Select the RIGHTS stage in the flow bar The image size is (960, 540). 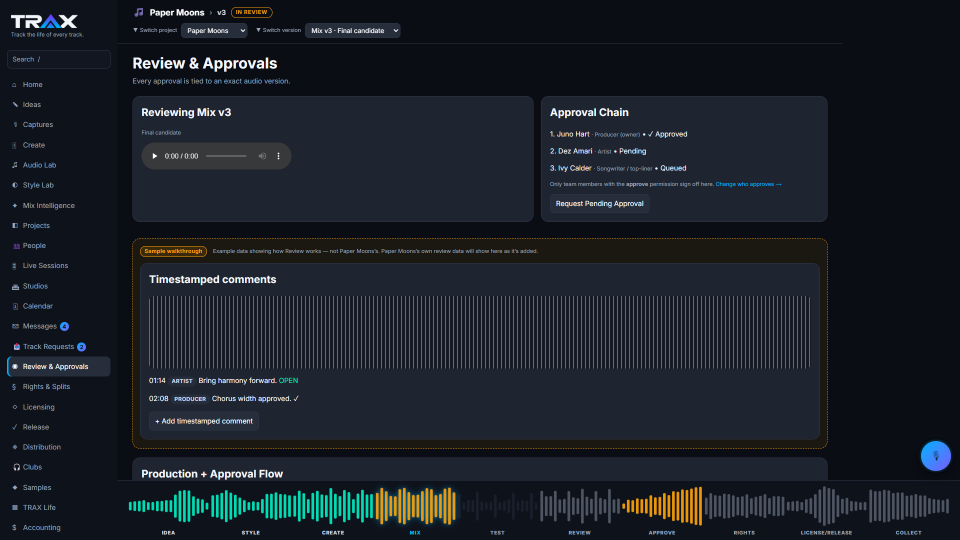(744, 533)
